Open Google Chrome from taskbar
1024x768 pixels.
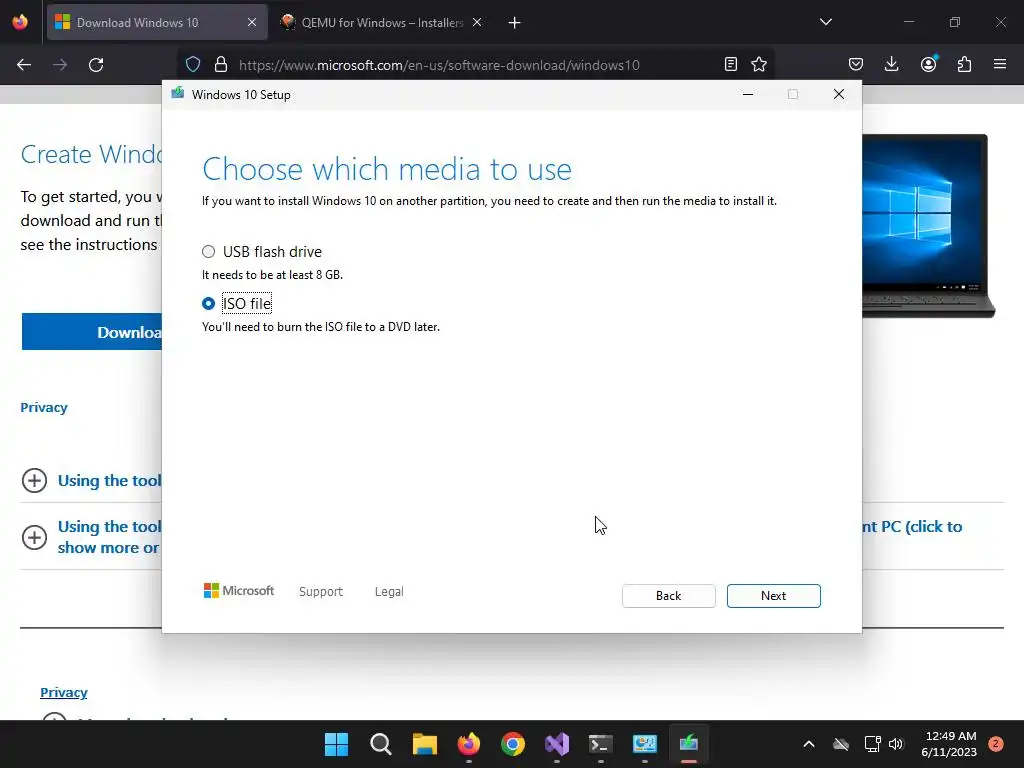(513, 744)
